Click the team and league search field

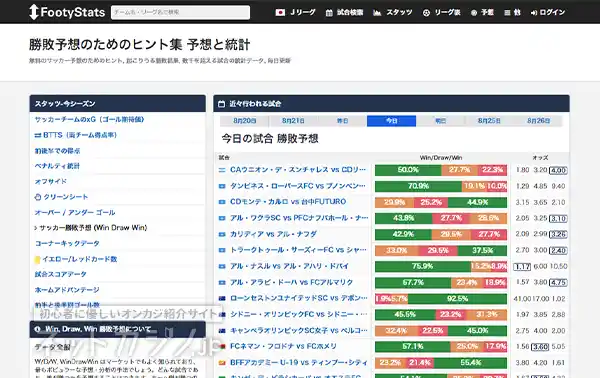tap(180, 12)
